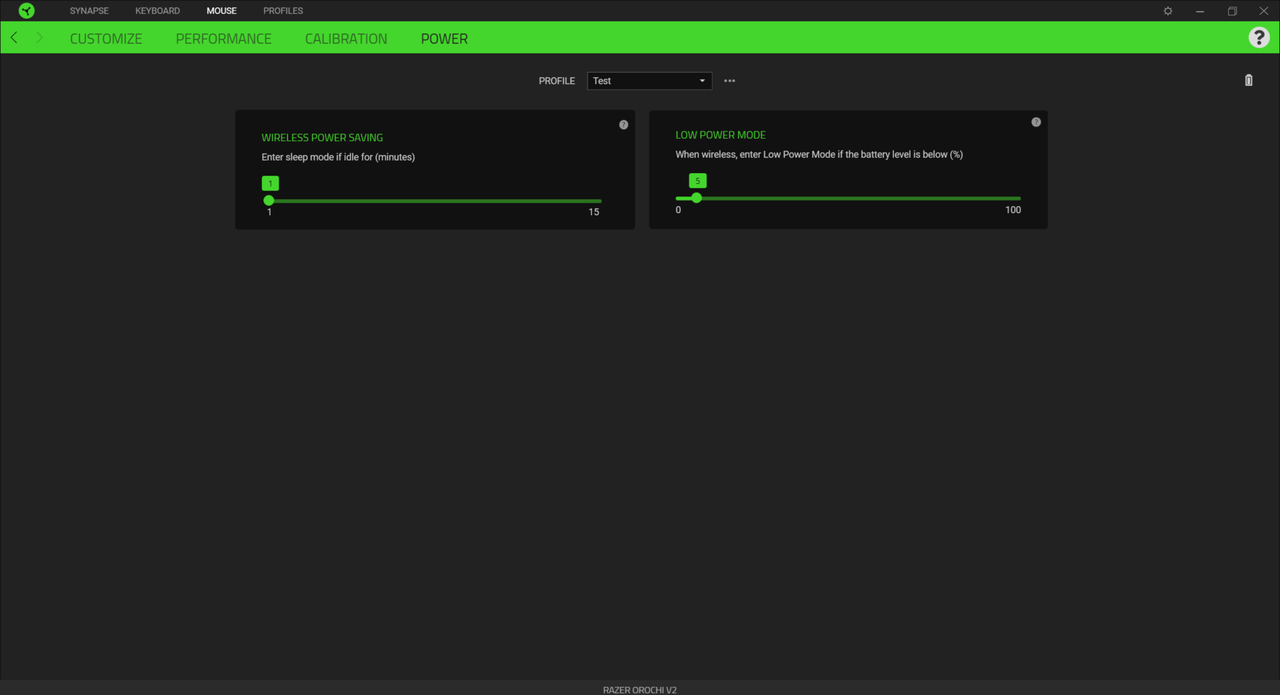Click the 15 maximum minutes label

(594, 212)
